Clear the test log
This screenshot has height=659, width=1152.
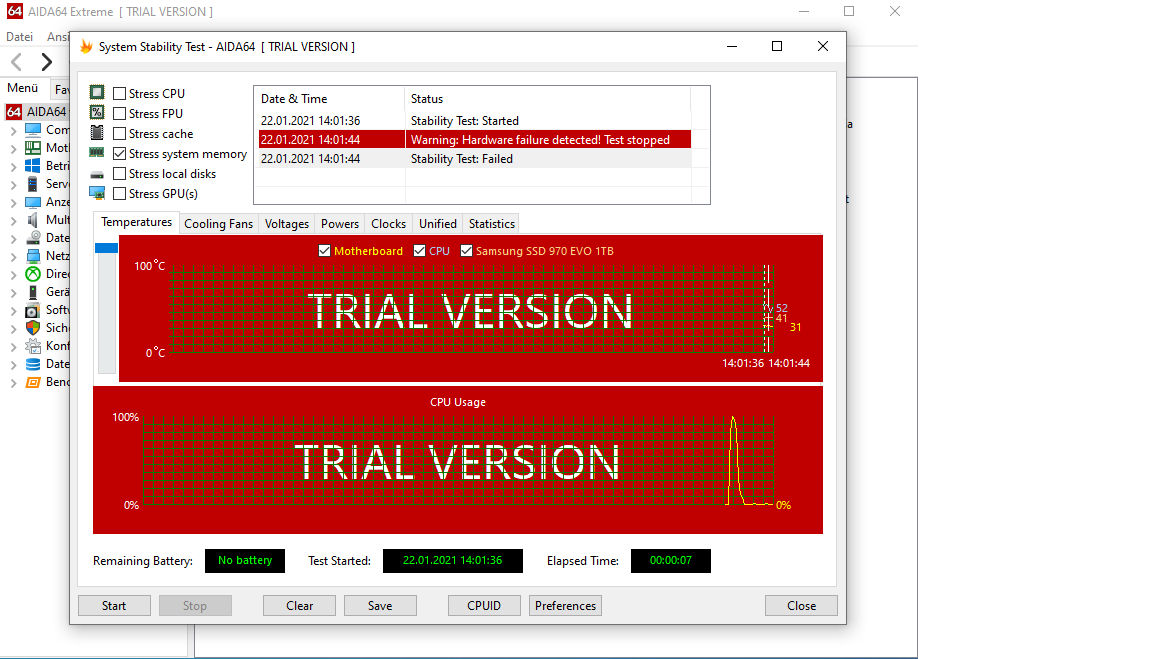(x=299, y=605)
